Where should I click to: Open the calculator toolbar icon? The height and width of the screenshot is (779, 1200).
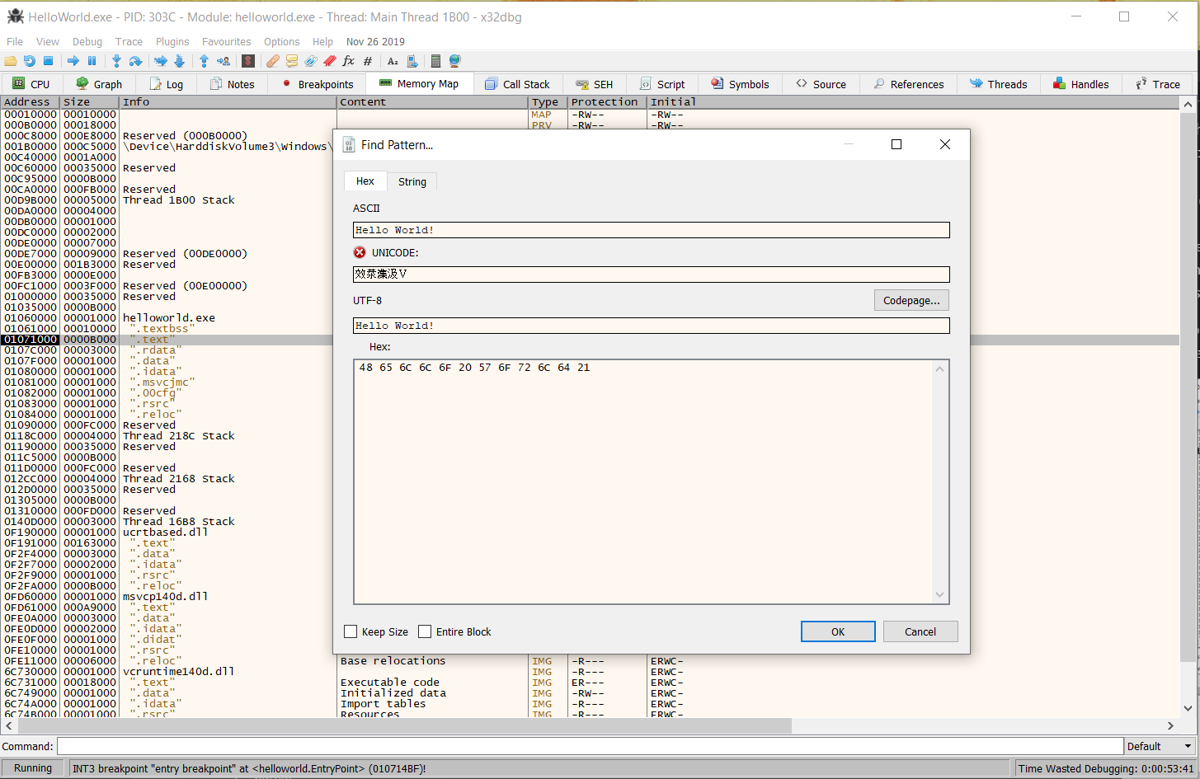coord(436,61)
